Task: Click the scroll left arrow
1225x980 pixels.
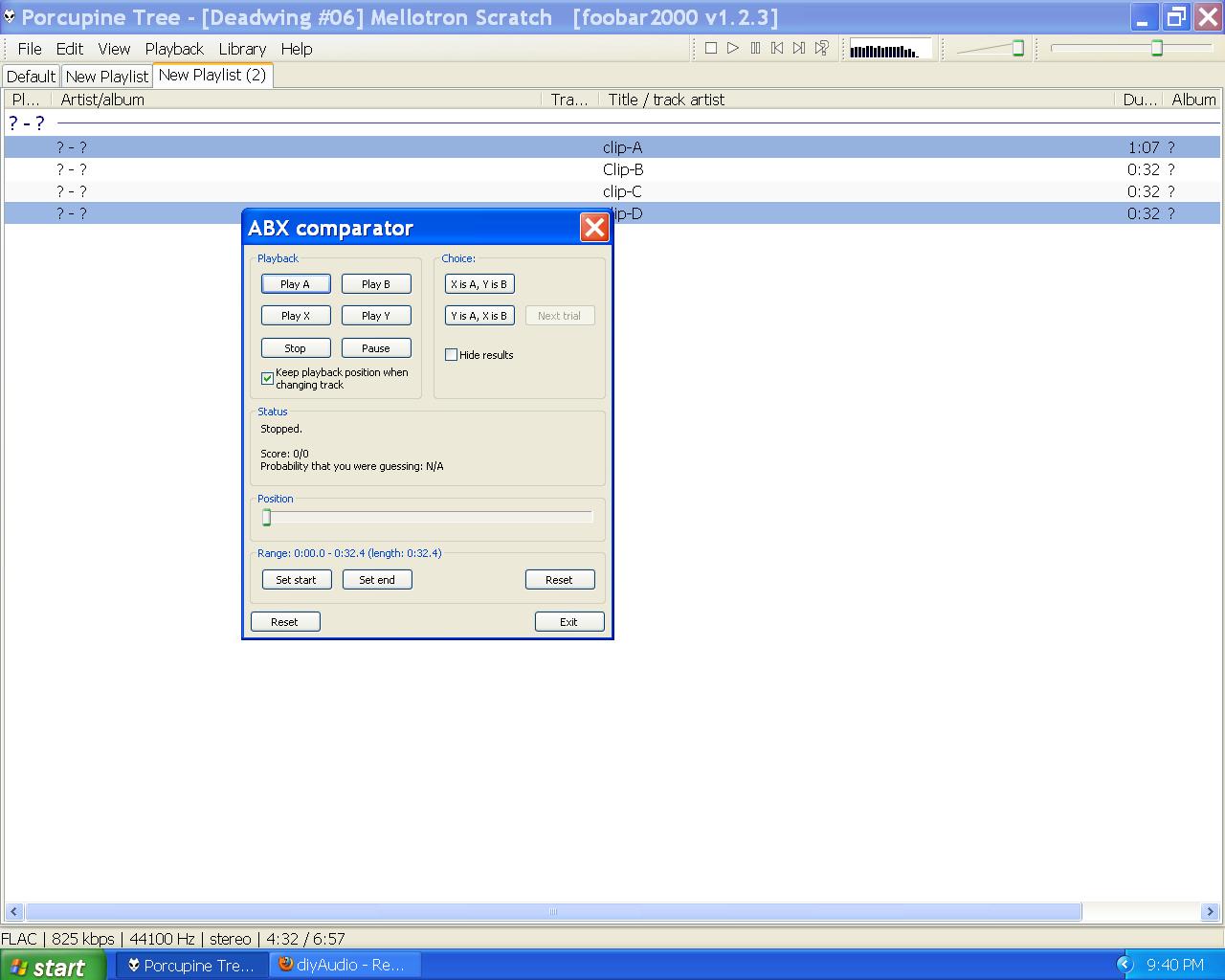Action: [13, 912]
